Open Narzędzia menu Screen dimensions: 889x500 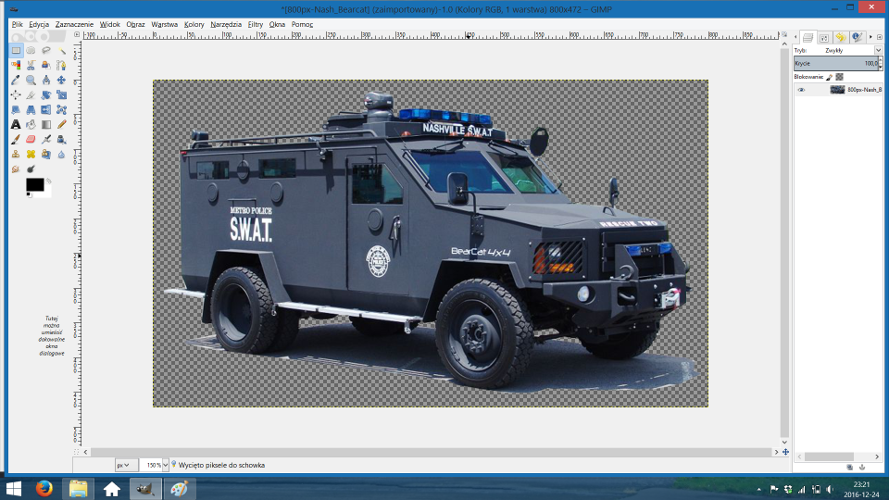coord(226,24)
